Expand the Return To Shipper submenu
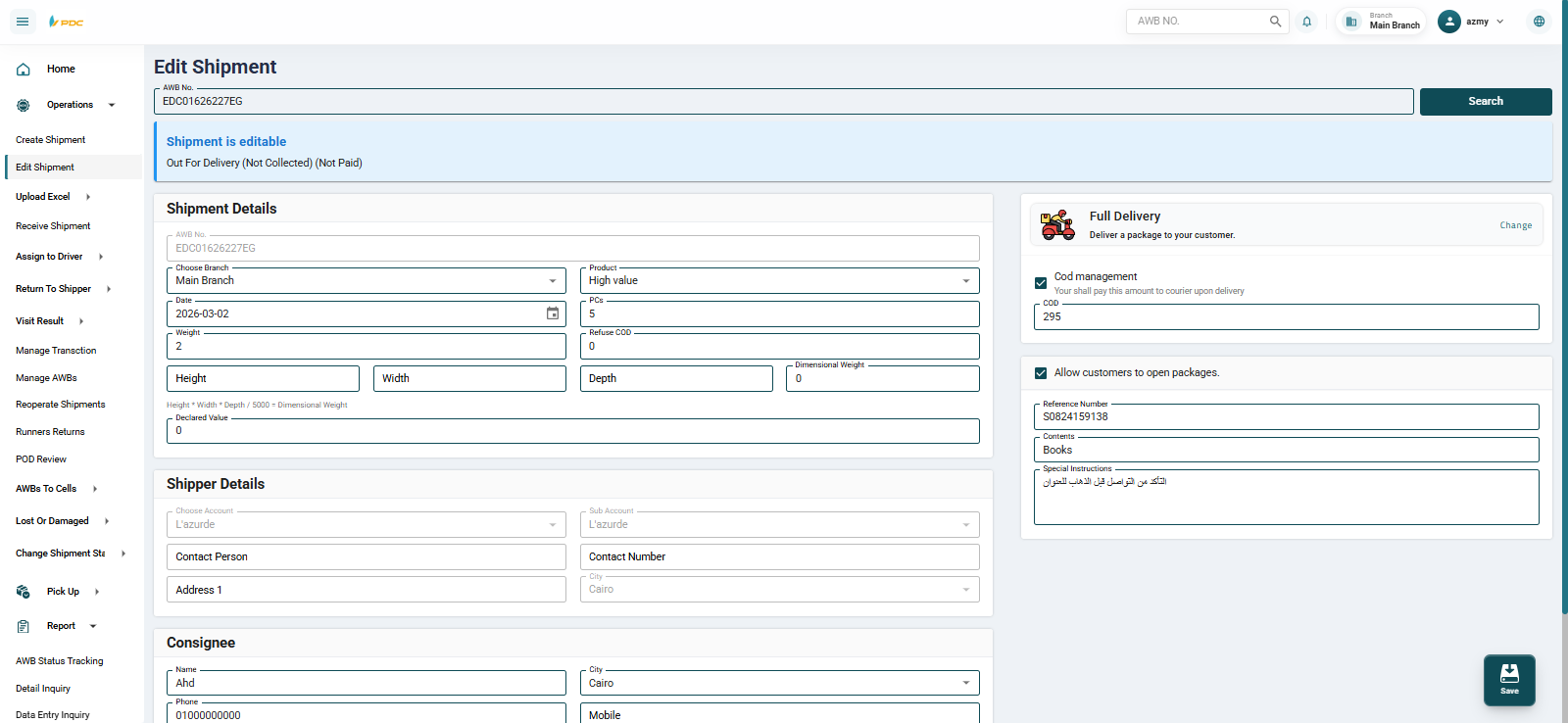This screenshot has height=723, width=1568. pos(109,289)
